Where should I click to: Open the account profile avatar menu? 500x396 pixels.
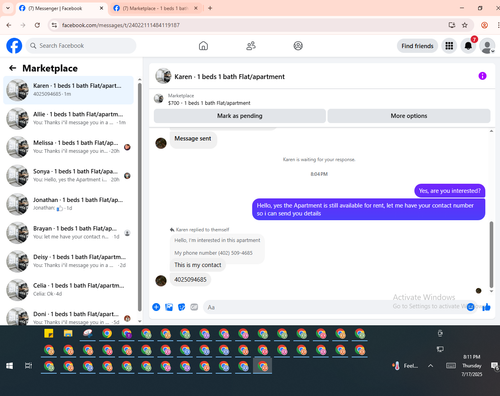pos(487,46)
